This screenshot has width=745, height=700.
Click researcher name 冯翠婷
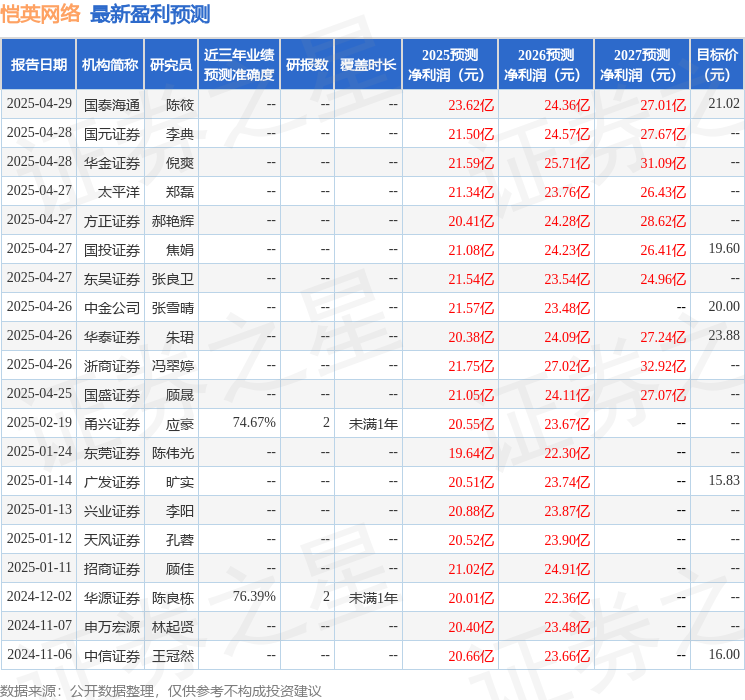click(172, 366)
